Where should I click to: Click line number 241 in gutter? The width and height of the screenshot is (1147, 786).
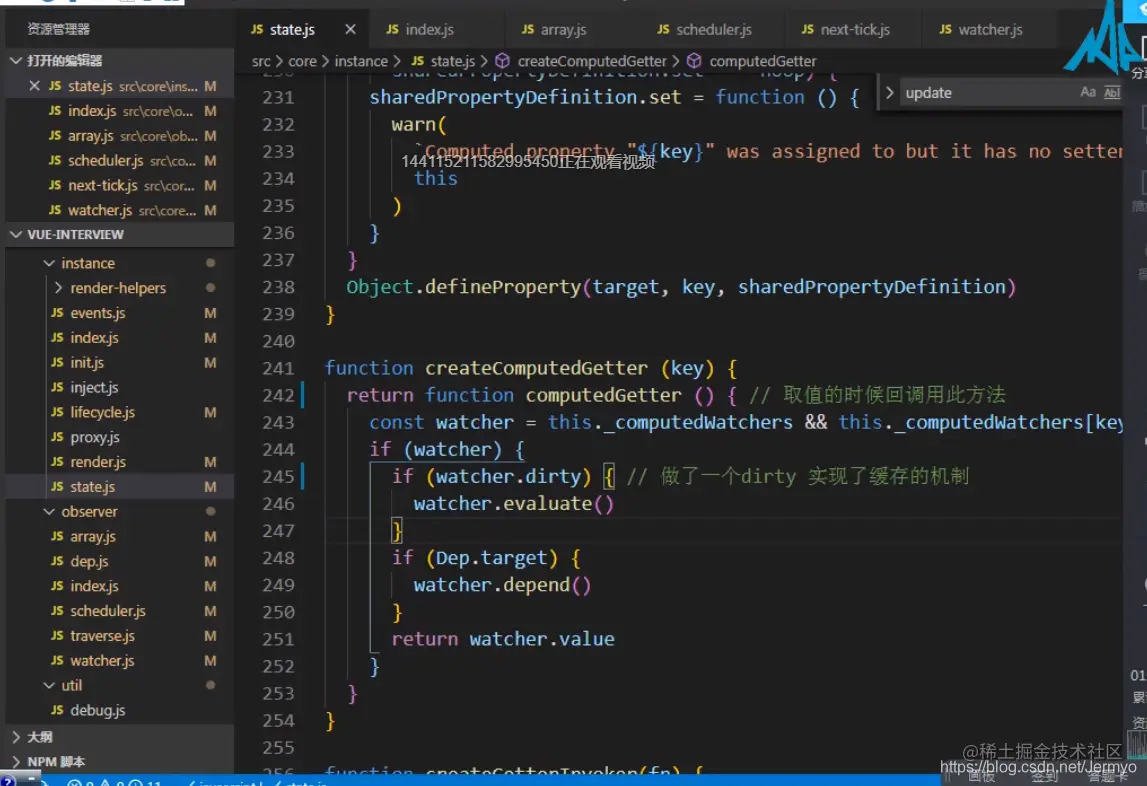pos(278,368)
